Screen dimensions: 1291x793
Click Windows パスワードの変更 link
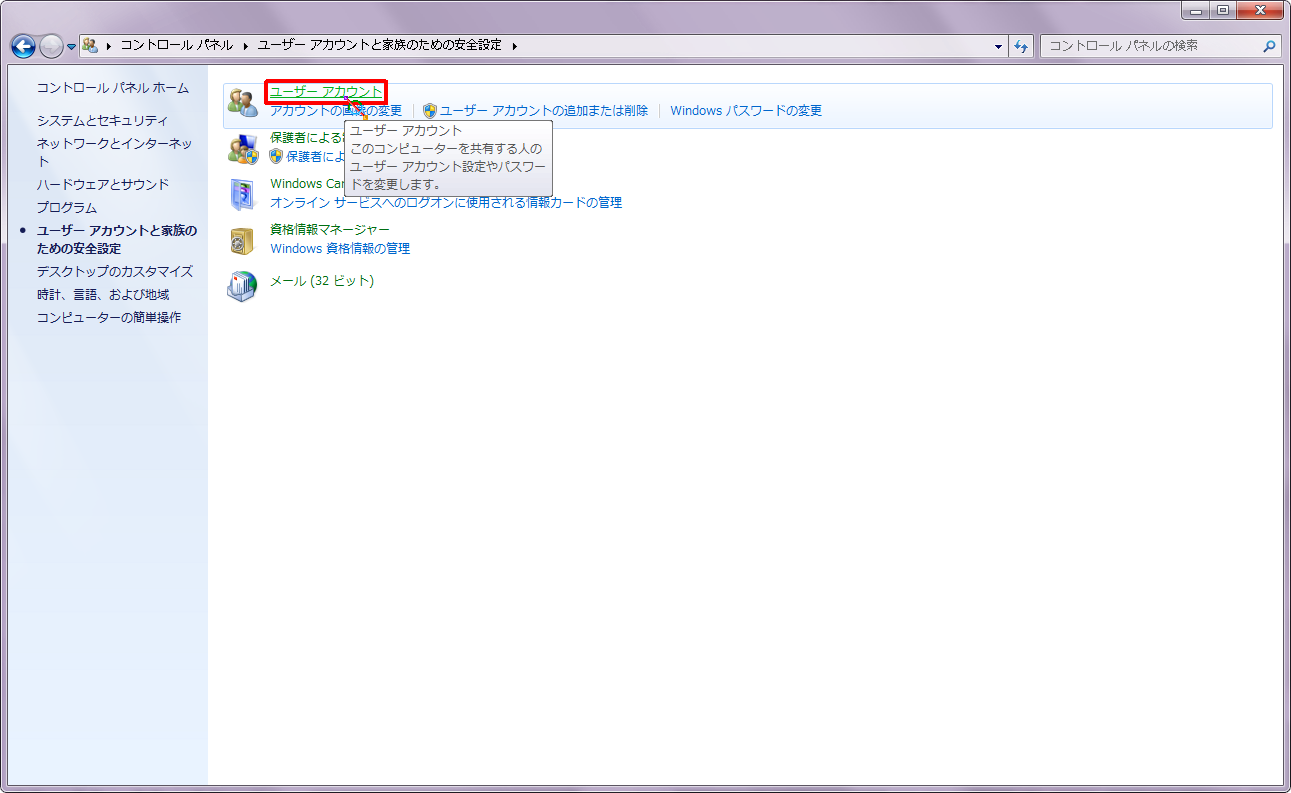746,111
